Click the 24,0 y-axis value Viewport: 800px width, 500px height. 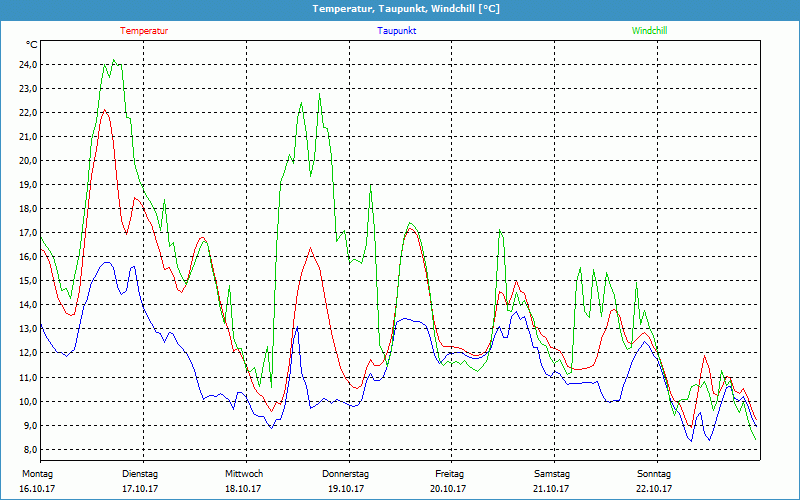[28, 65]
